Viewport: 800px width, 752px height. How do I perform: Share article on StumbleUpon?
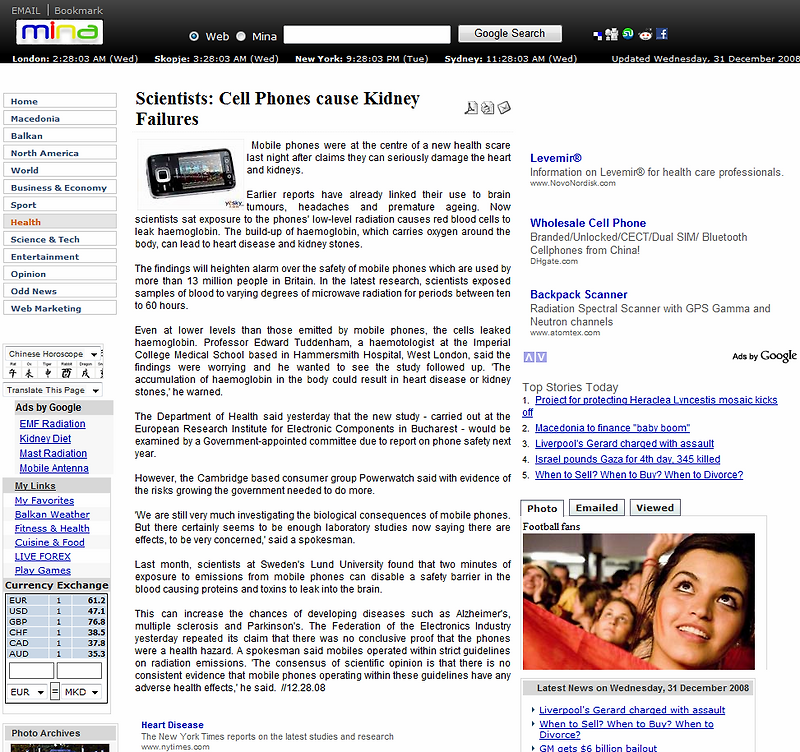628,34
